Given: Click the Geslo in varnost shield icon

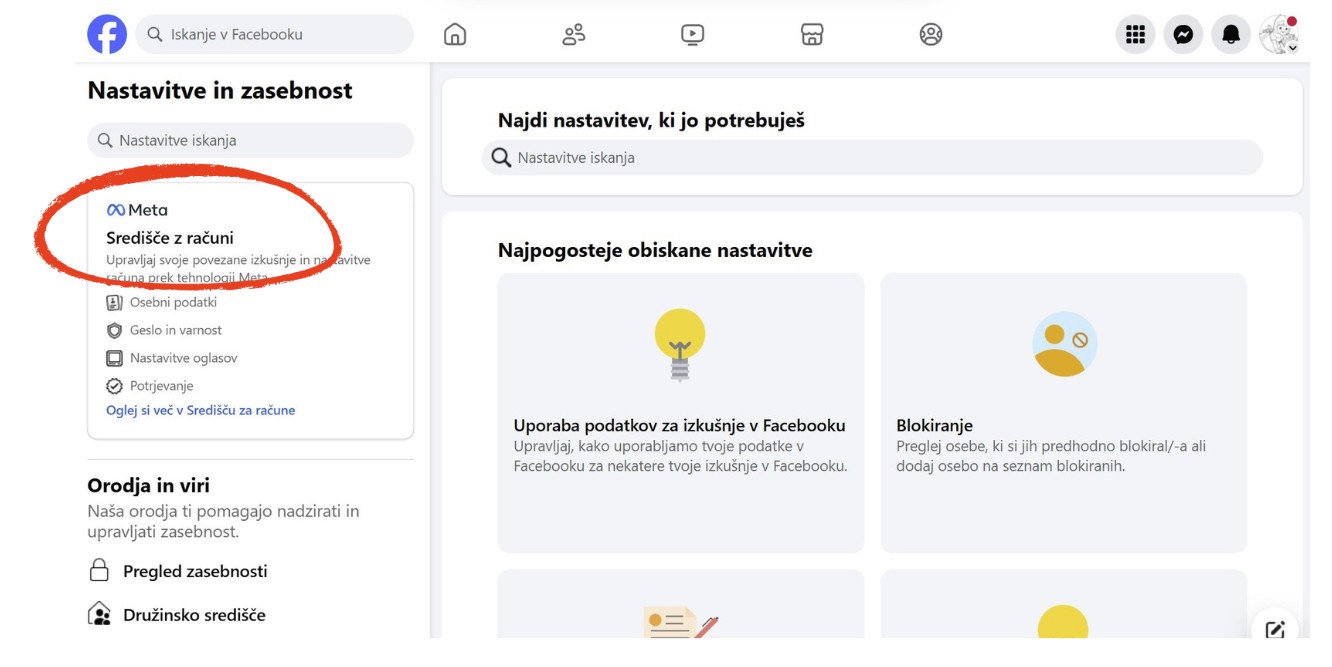Looking at the screenshot, I should pyautogui.click(x=114, y=330).
